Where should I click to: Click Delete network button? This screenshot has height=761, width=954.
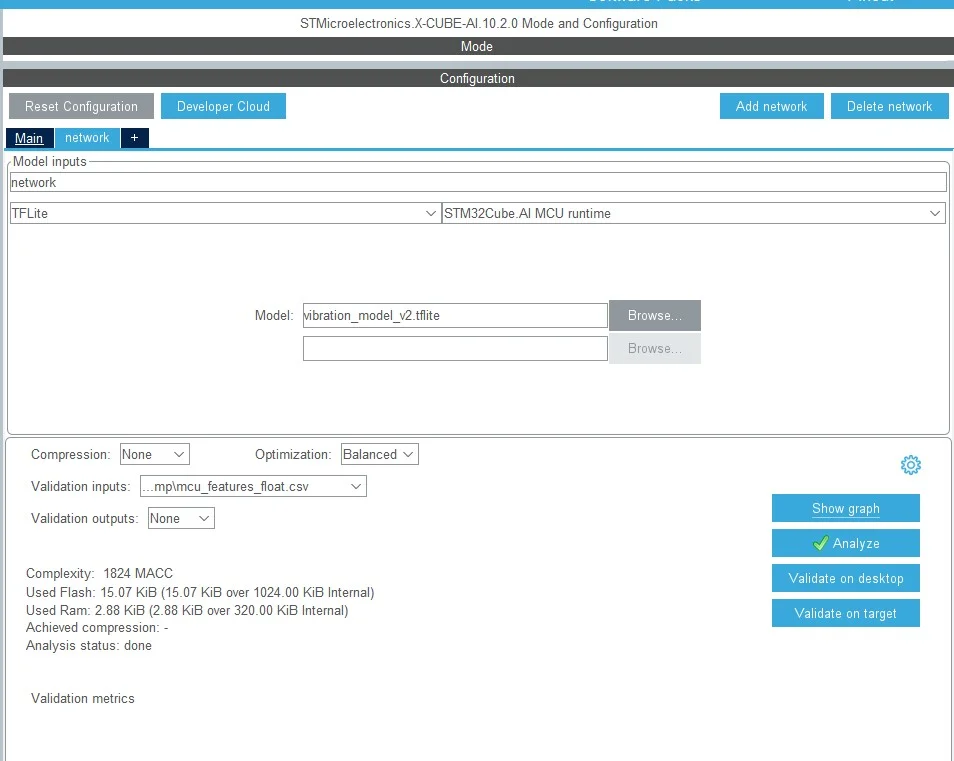(x=889, y=106)
